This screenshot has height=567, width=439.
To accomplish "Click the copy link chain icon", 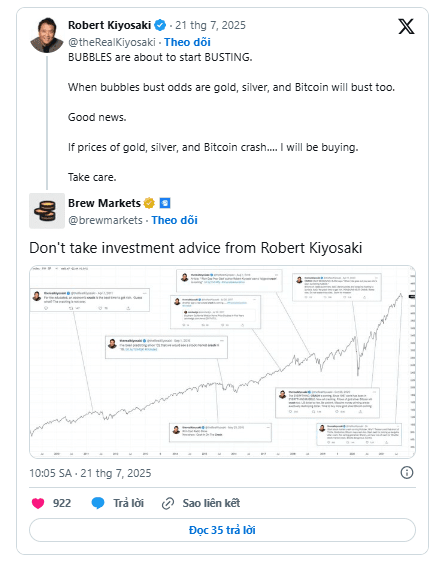I will (168, 503).
